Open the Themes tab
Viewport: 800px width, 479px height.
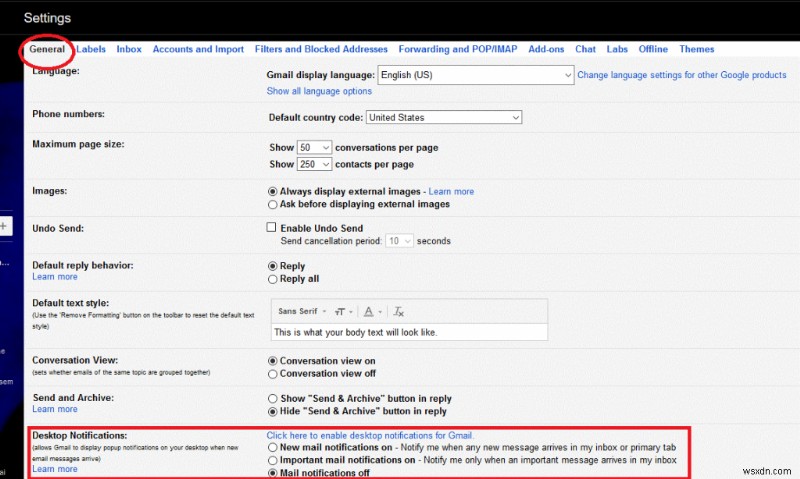coord(696,49)
